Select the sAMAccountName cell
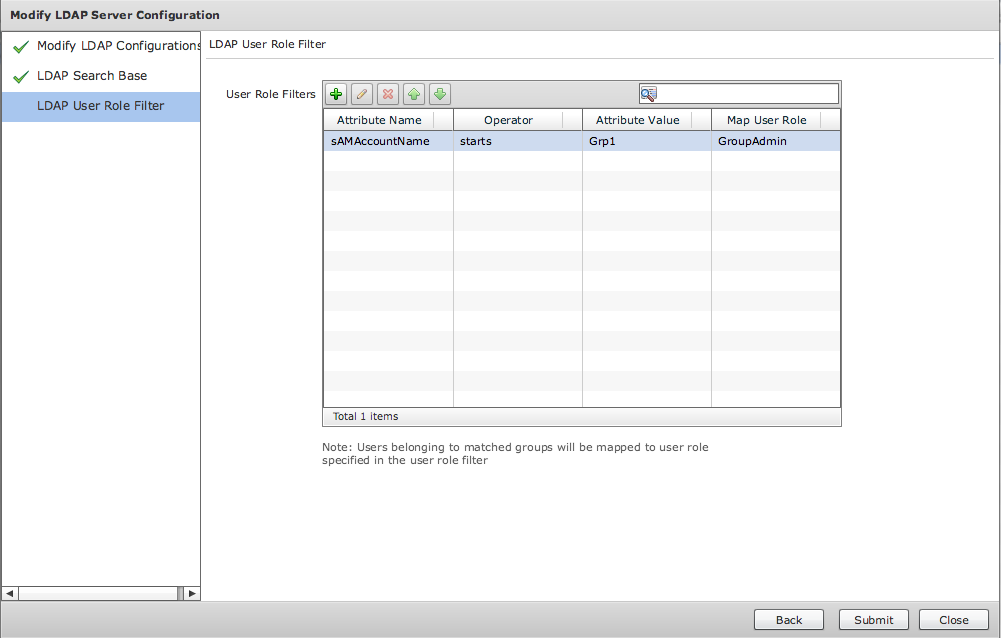 click(x=388, y=141)
